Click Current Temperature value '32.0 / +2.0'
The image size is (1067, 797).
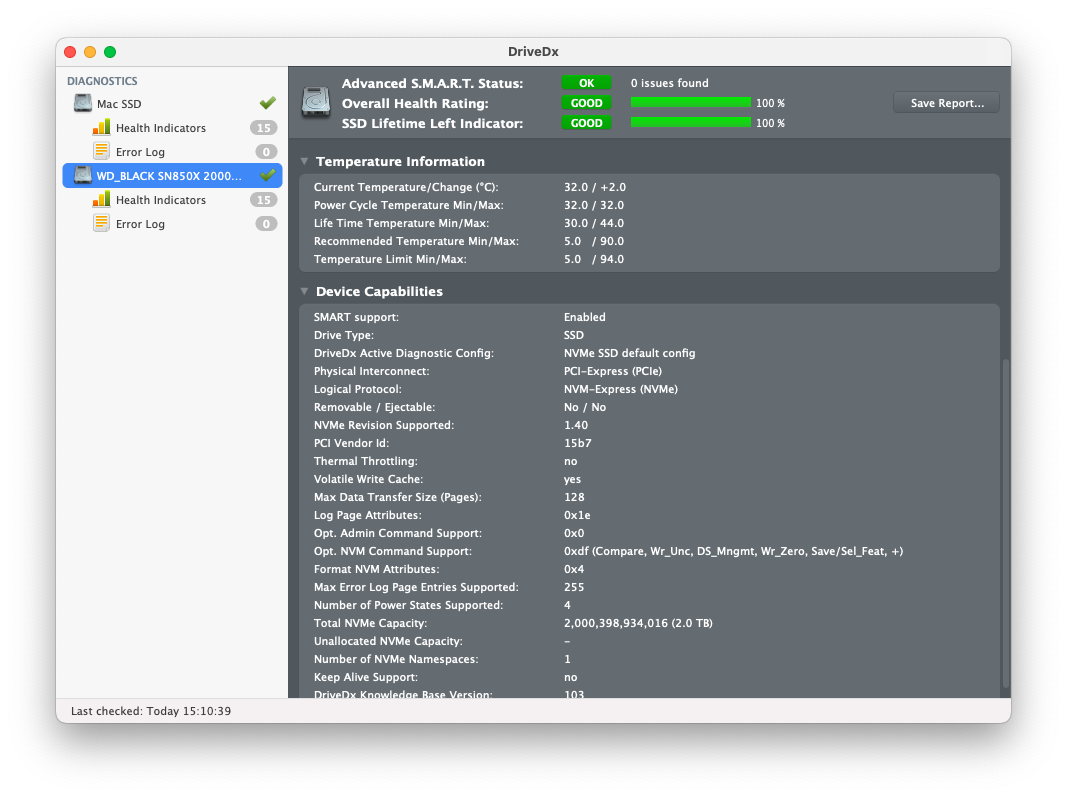[x=594, y=187]
